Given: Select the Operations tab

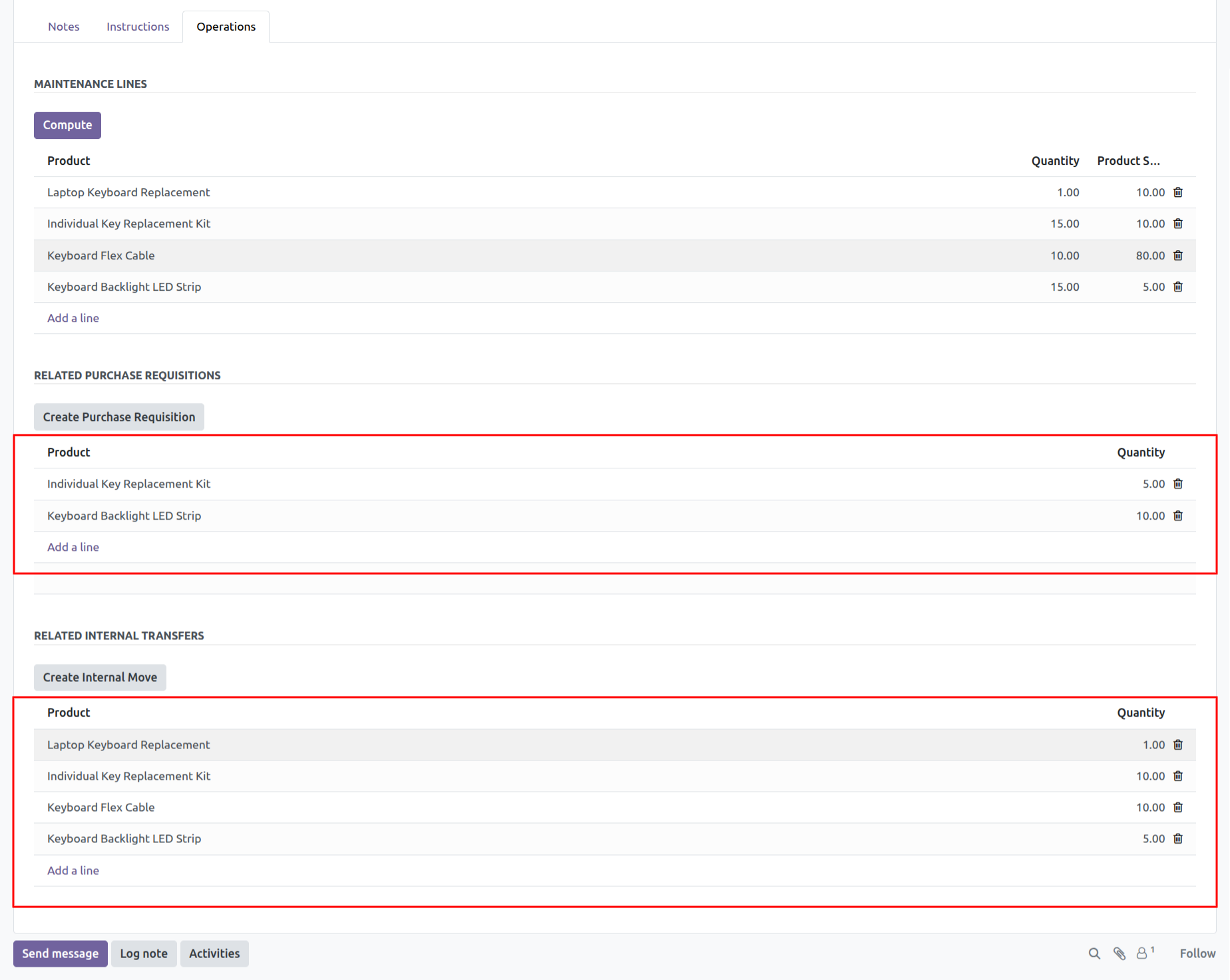Looking at the screenshot, I should pyautogui.click(x=226, y=27).
